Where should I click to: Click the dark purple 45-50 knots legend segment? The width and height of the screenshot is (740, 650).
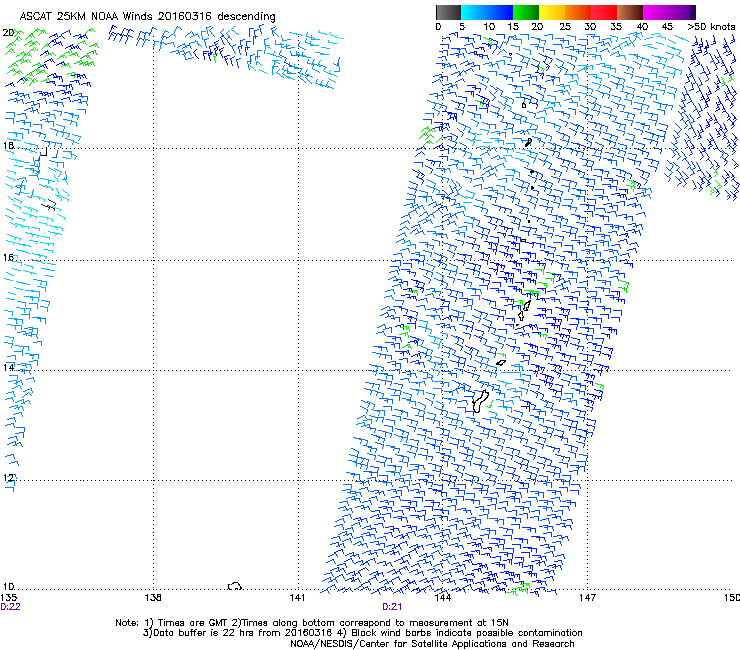tap(682, 12)
